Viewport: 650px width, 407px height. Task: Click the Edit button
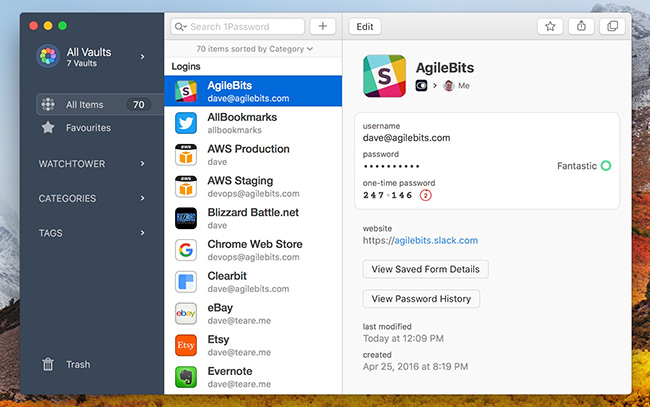pyautogui.click(x=365, y=27)
